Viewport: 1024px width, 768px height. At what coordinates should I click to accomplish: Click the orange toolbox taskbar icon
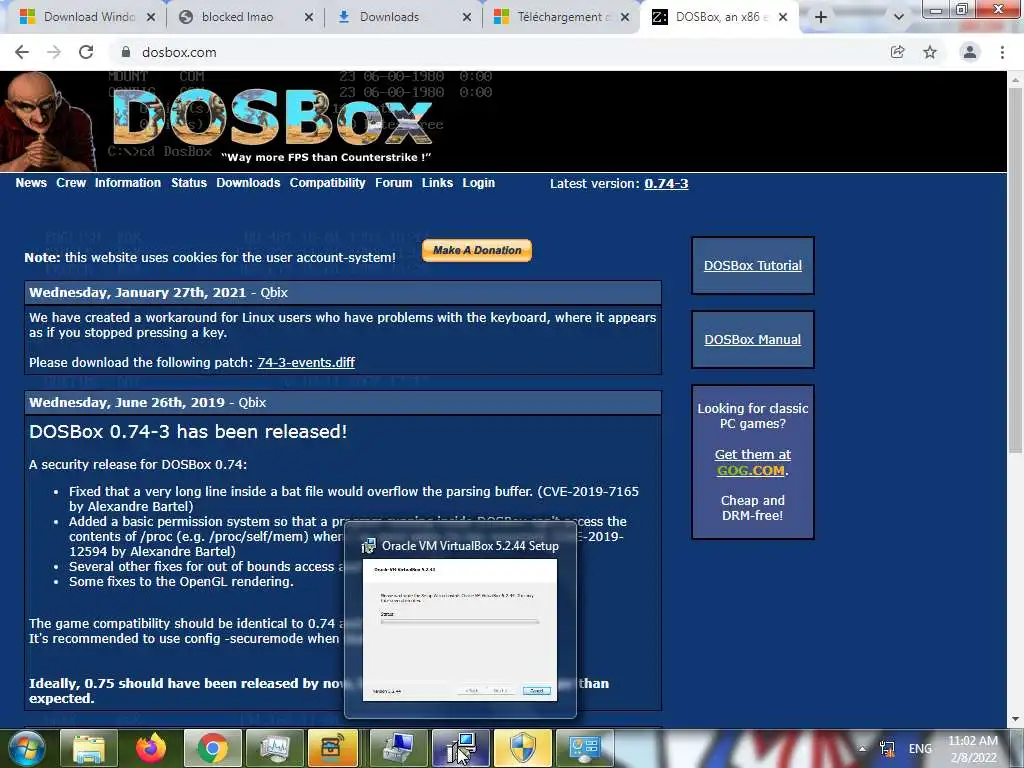click(x=333, y=748)
